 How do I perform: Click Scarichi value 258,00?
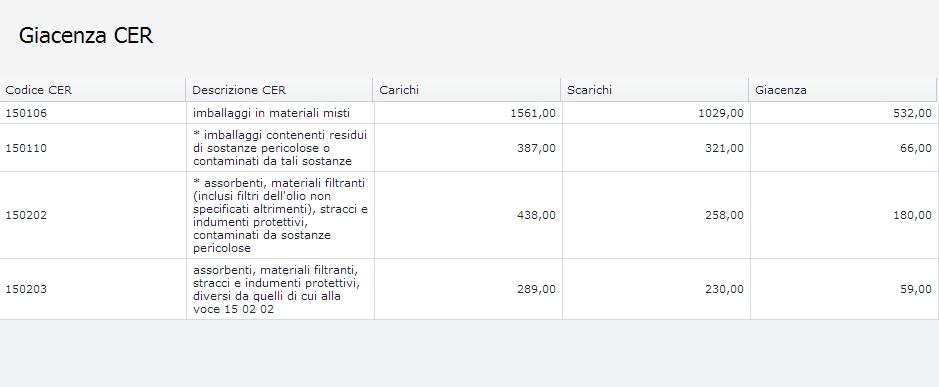pyautogui.click(x=724, y=215)
